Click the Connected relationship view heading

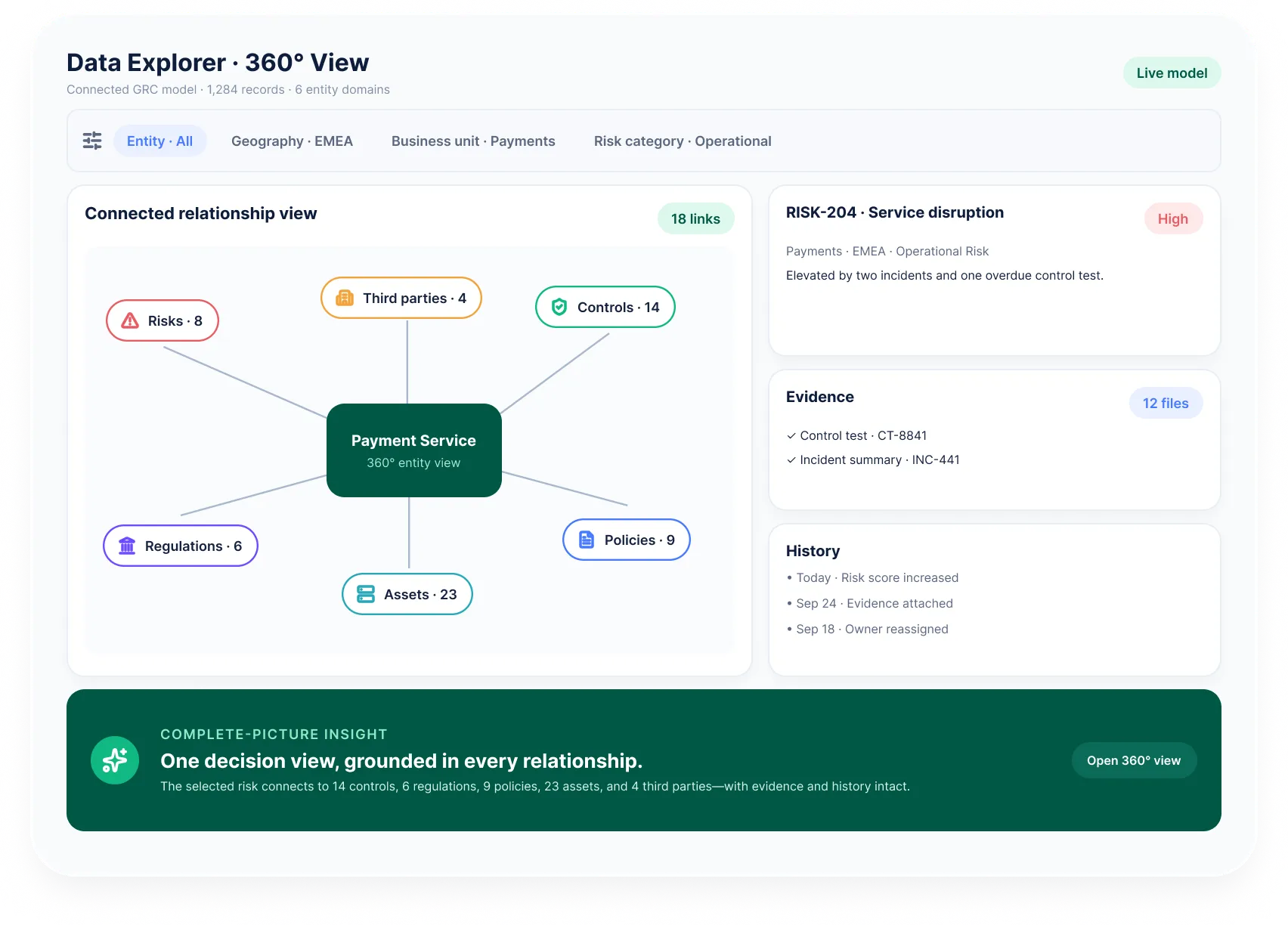(x=201, y=213)
